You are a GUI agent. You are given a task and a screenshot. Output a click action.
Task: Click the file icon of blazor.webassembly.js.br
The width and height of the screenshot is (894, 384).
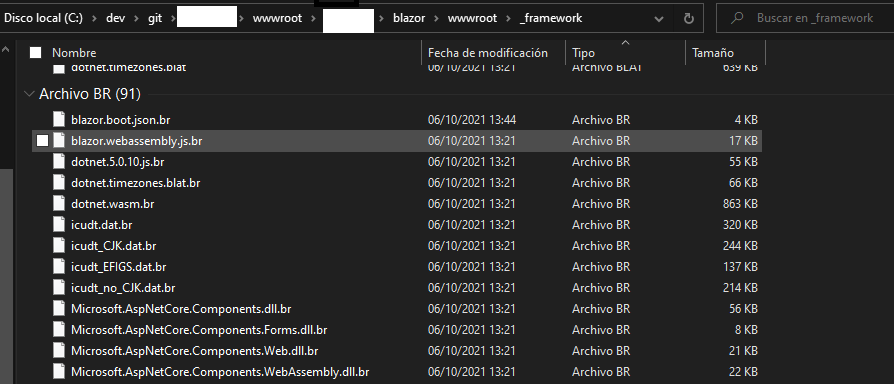click(59, 140)
